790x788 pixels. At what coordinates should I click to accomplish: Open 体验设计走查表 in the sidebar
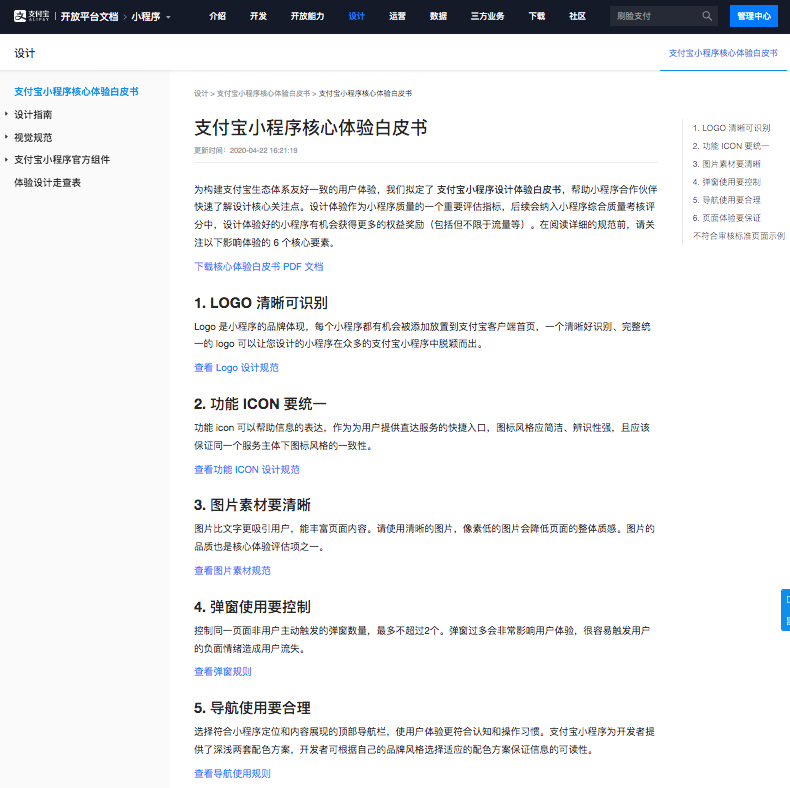coord(47,183)
